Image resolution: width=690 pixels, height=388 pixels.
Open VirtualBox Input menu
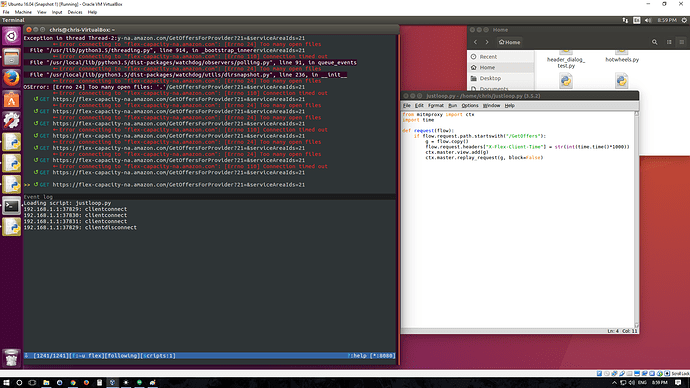pyautogui.click(x=57, y=12)
